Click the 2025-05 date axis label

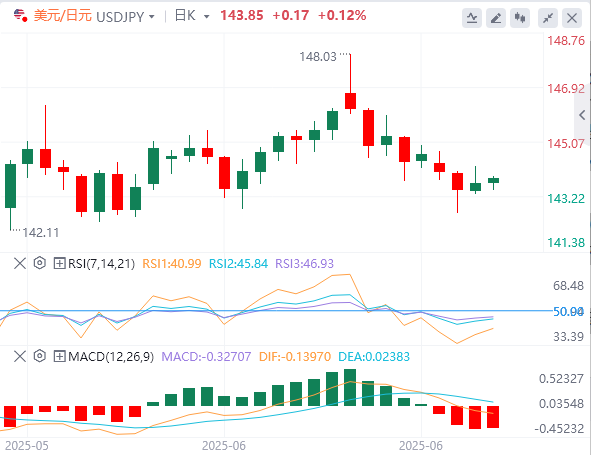click(27, 446)
